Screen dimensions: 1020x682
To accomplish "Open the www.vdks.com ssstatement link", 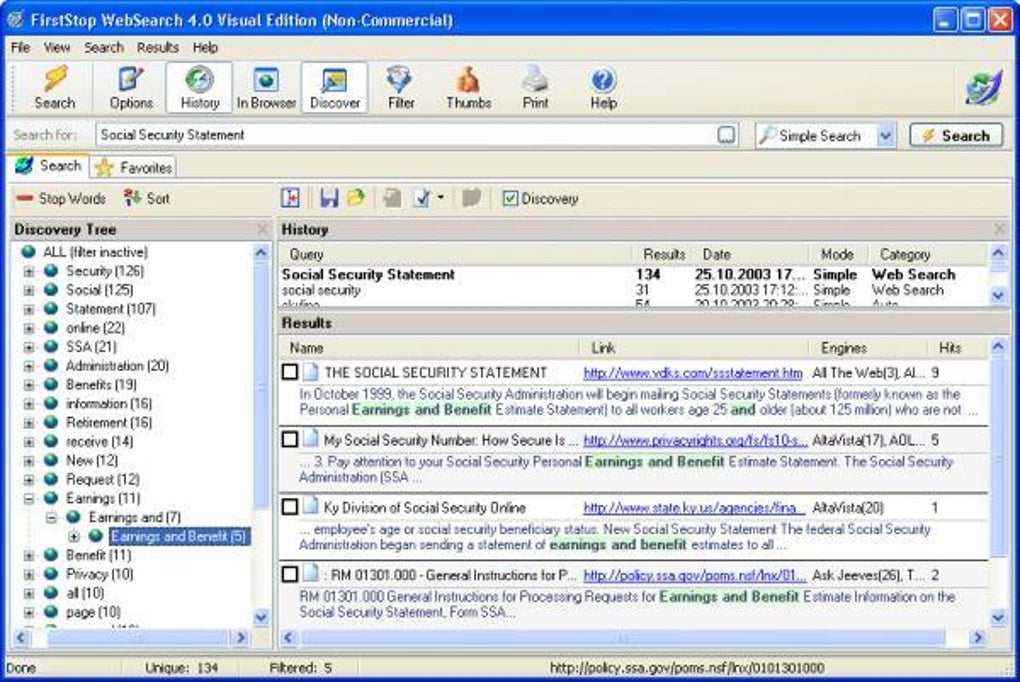I will coord(693,373).
